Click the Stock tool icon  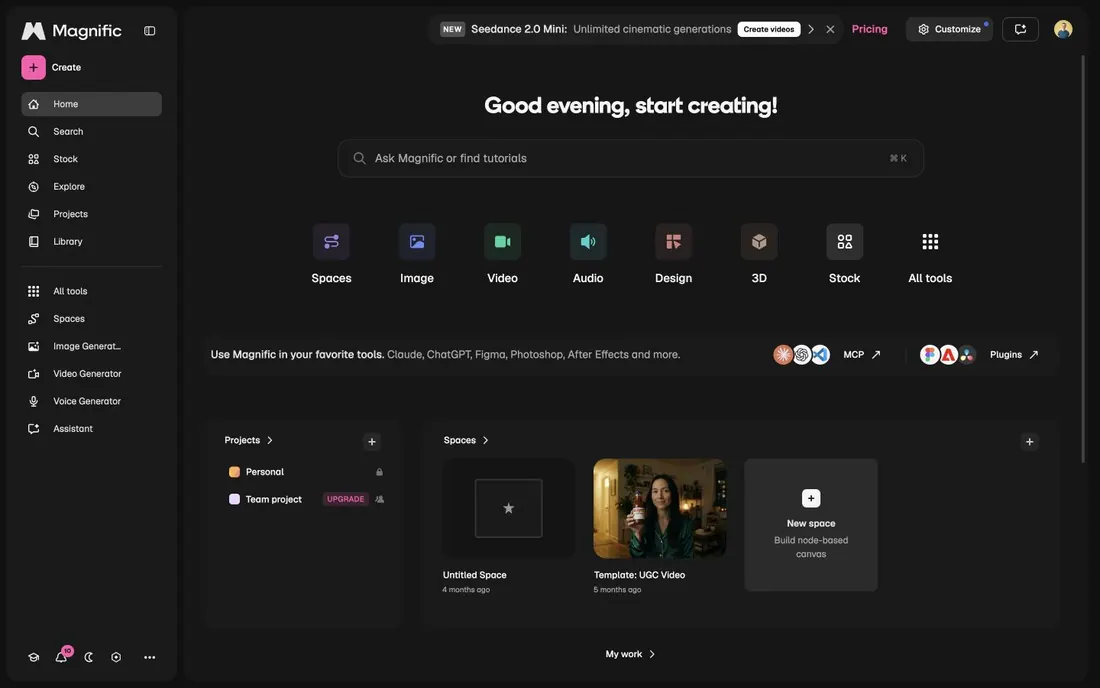pyautogui.click(x=845, y=242)
